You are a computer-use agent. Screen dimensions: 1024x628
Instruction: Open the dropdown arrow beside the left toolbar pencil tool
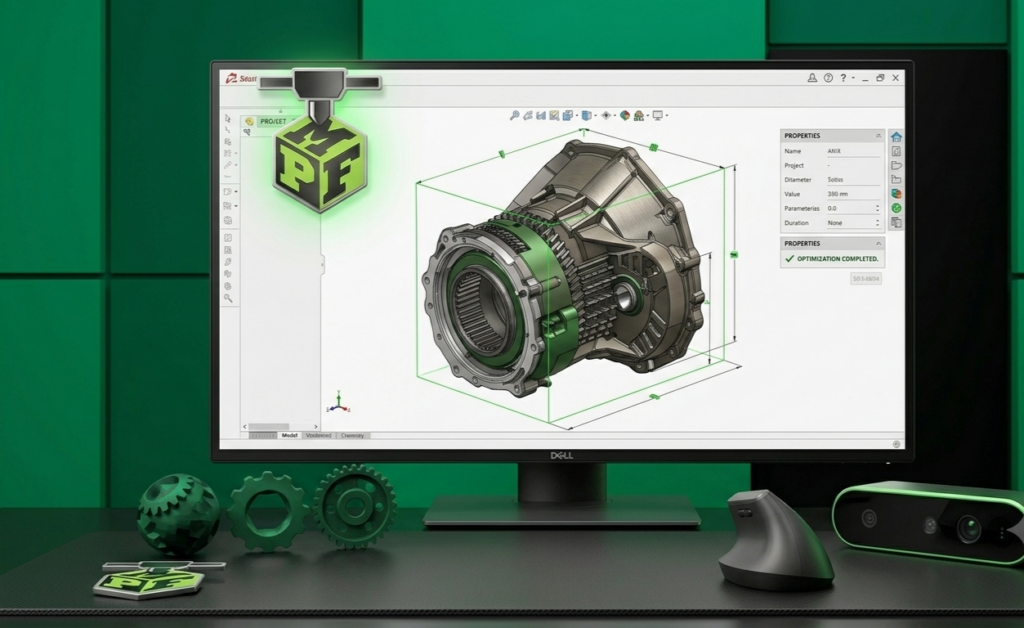(x=236, y=165)
